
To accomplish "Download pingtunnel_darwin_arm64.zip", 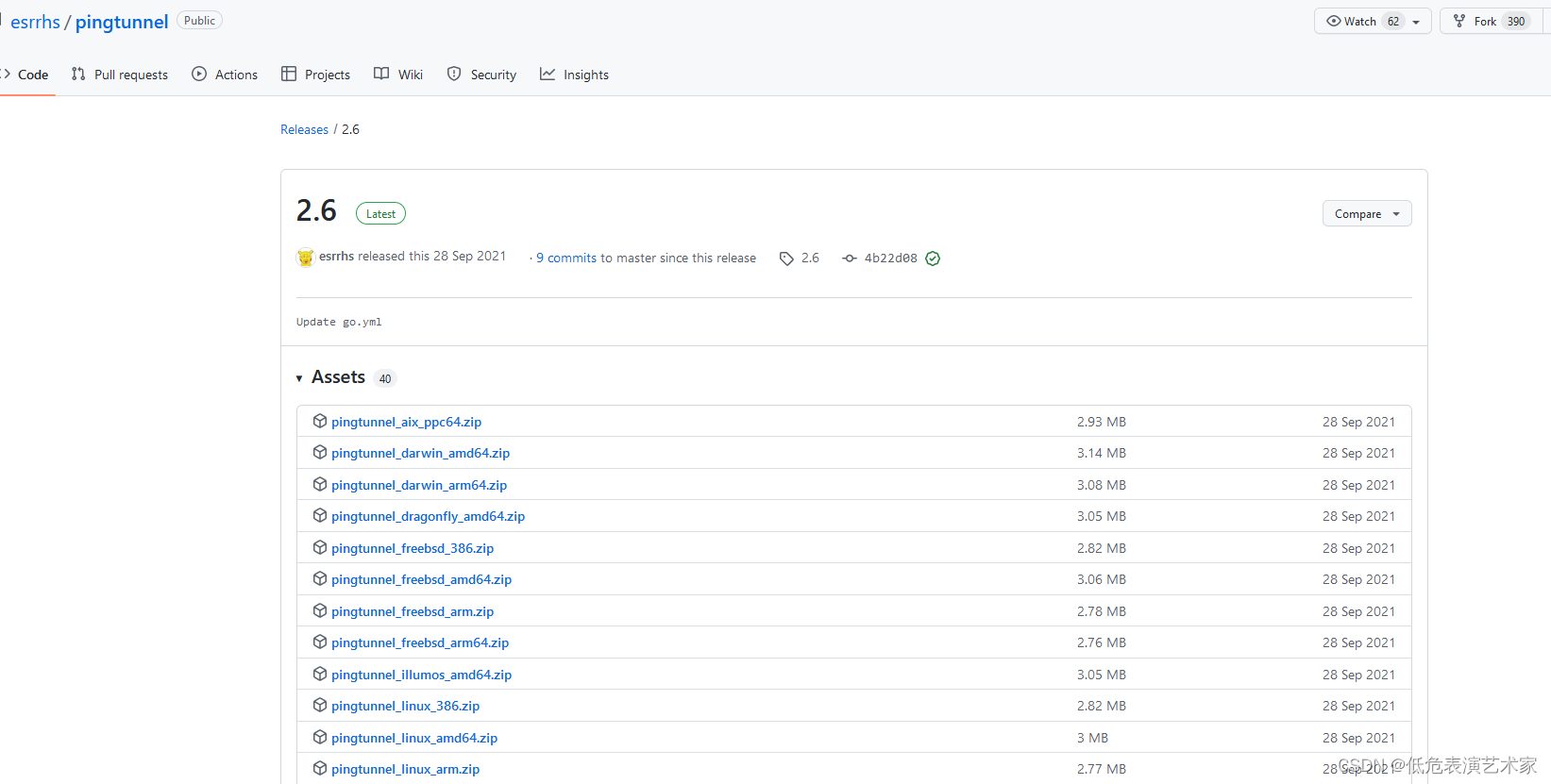I will pos(419,485).
